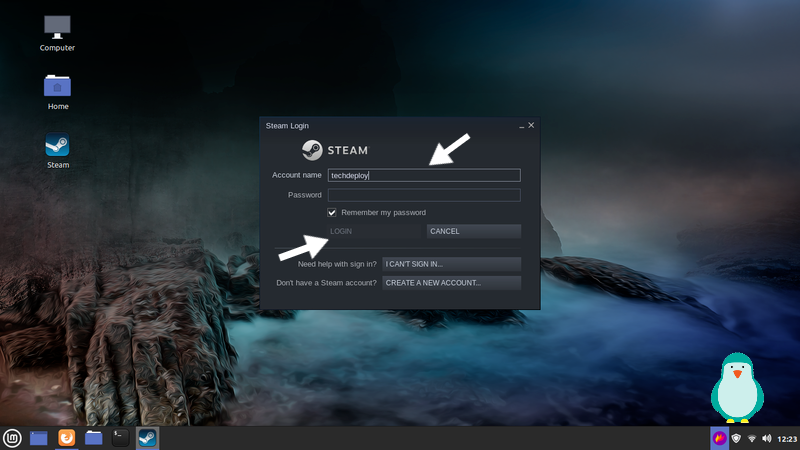Open the Wi-Fi network tray icon
Screen dimensions: 800x450
[752, 438]
